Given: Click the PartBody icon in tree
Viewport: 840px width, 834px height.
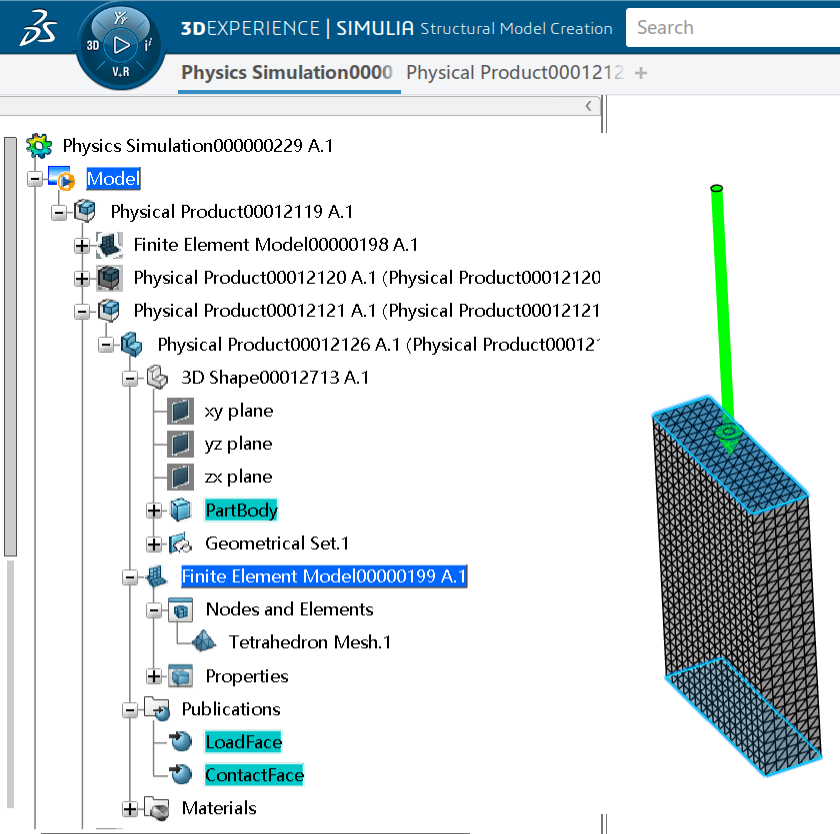Looking at the screenshot, I should click(180, 510).
